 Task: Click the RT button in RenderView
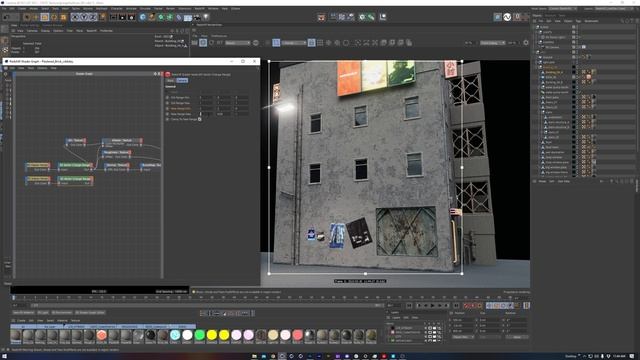[220, 42]
